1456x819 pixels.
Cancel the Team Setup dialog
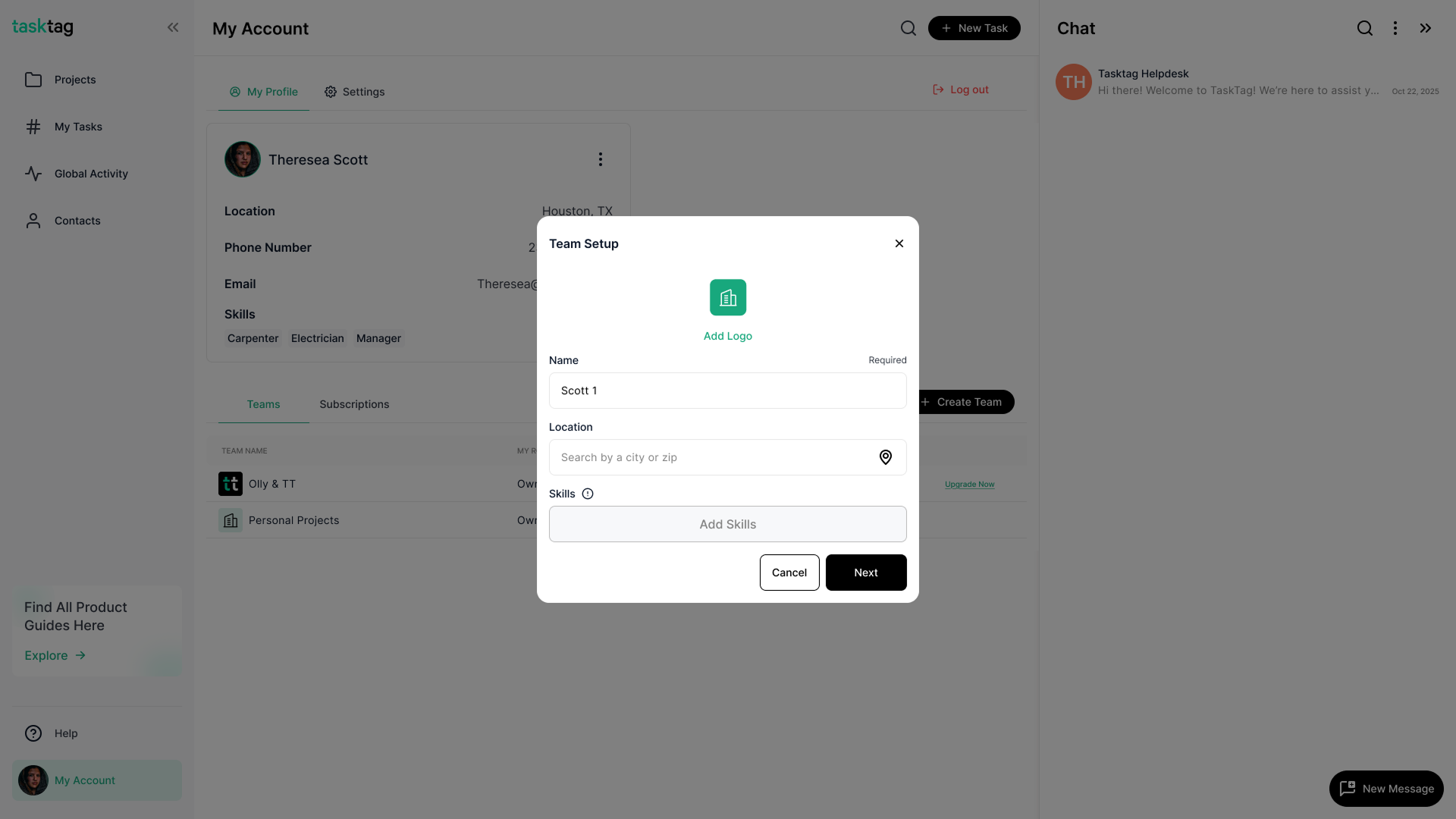pyautogui.click(x=789, y=573)
